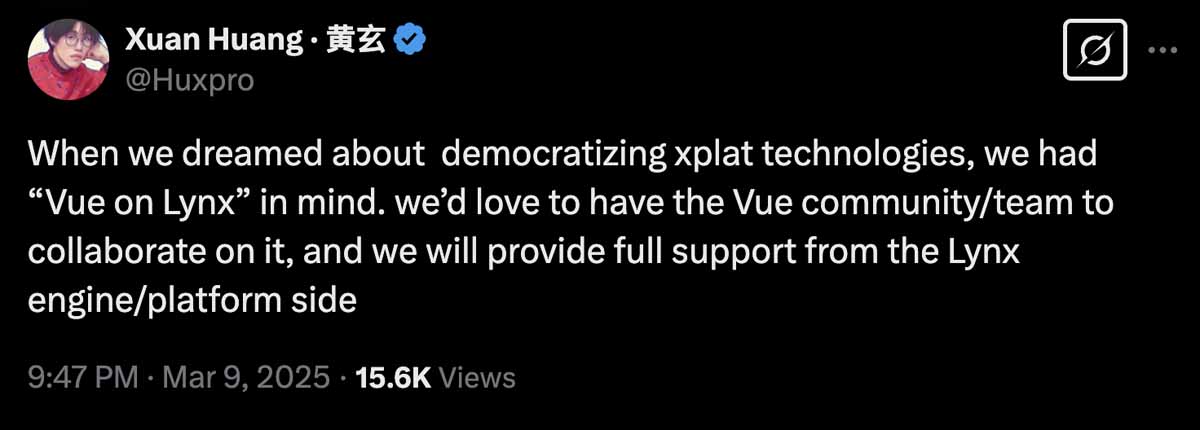The height and width of the screenshot is (430, 1200).
Task: Open the @Huxpro handle link
Action: click(189, 79)
